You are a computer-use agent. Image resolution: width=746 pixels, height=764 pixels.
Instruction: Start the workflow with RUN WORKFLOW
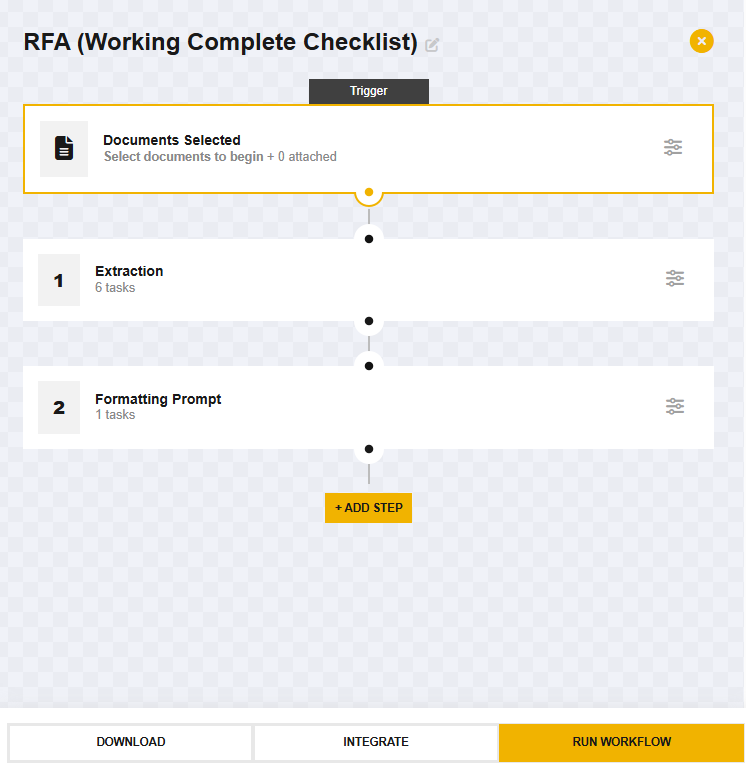pos(621,742)
